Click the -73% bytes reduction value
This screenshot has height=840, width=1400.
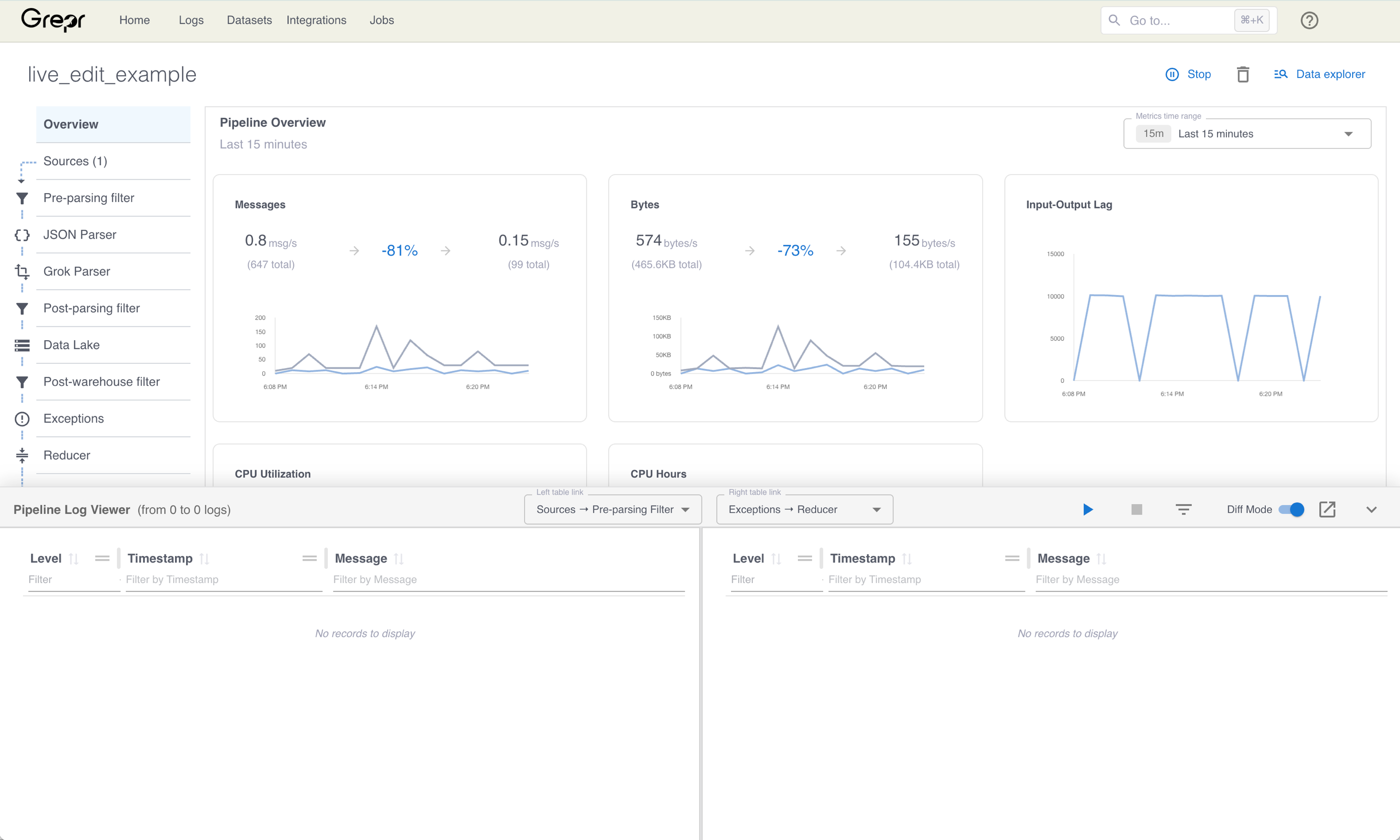795,251
